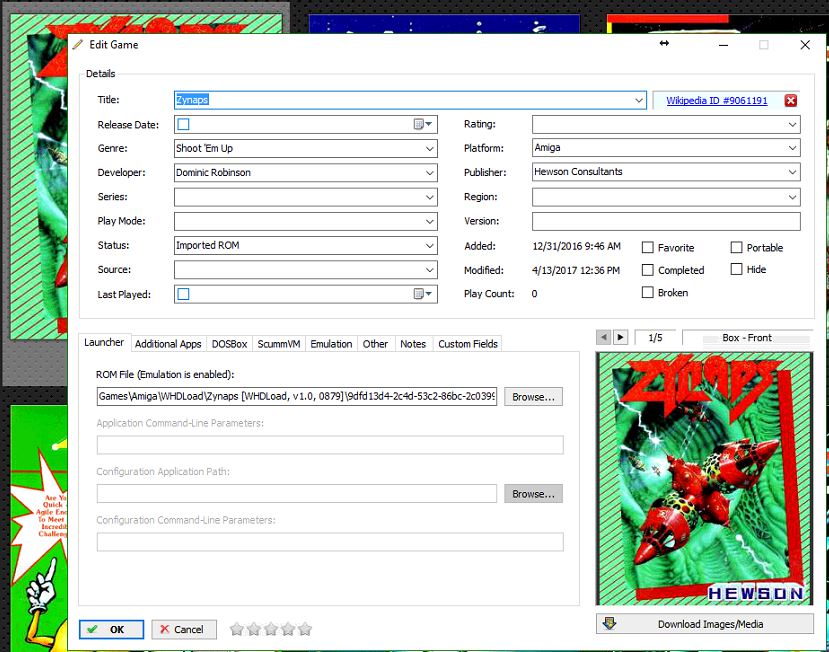Click the Configuration Command-Line Parameters field
829x652 pixels.
click(330, 542)
